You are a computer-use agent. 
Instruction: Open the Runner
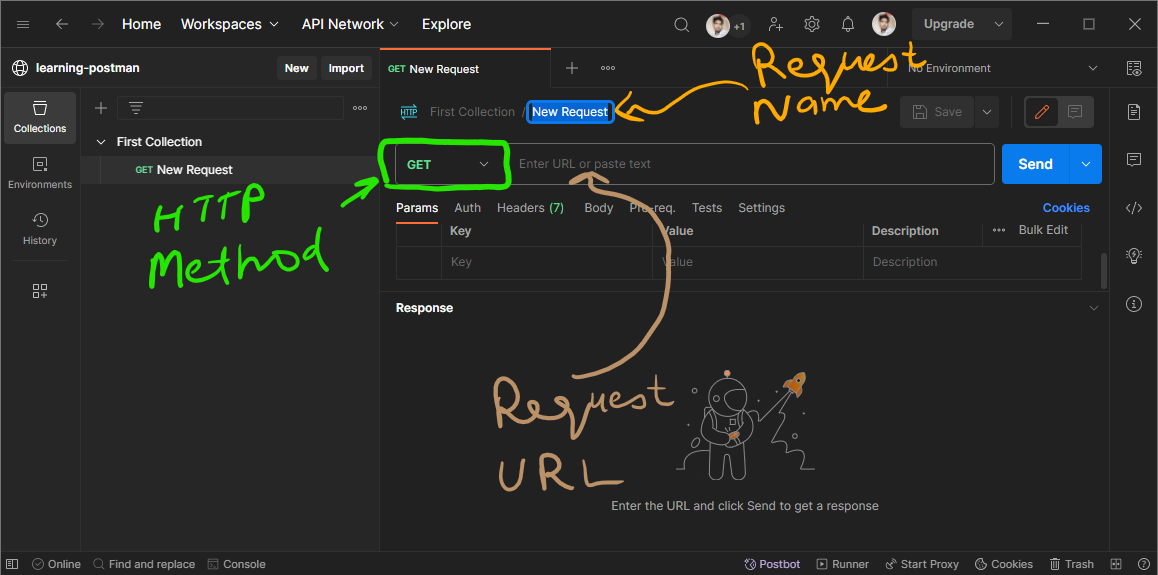(x=843, y=564)
